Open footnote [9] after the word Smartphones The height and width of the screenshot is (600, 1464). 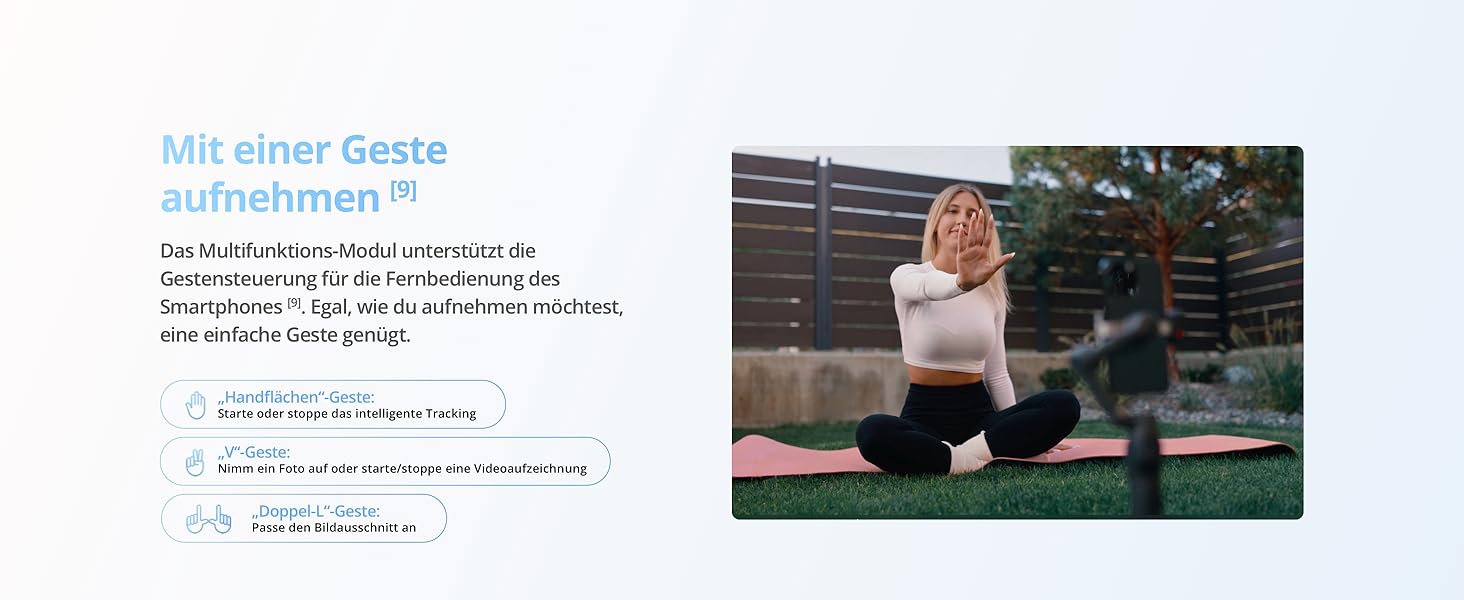tap(294, 302)
